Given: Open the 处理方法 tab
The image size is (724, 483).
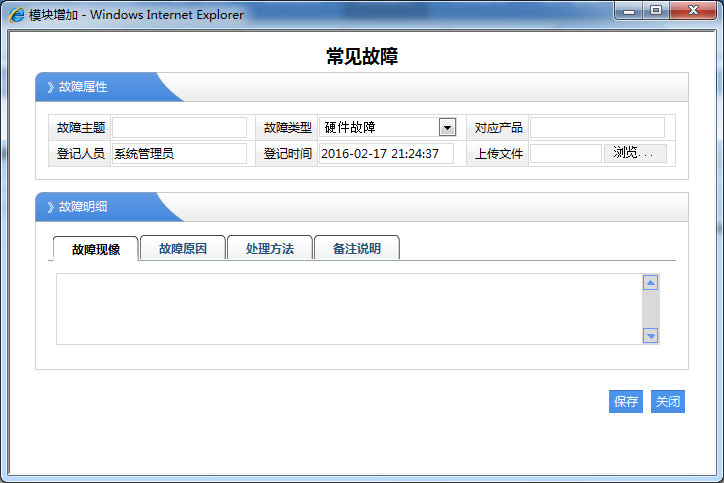Looking at the screenshot, I should tap(270, 248).
